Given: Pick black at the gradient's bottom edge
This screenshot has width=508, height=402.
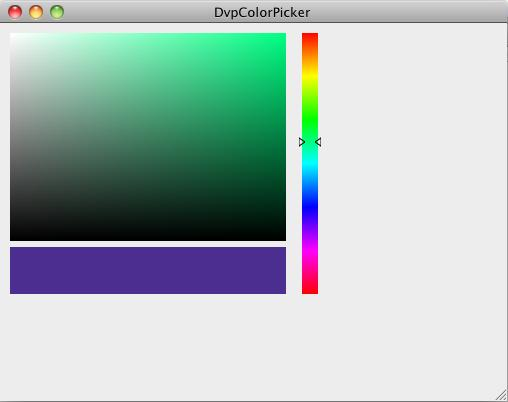Looking at the screenshot, I should 148,238.
